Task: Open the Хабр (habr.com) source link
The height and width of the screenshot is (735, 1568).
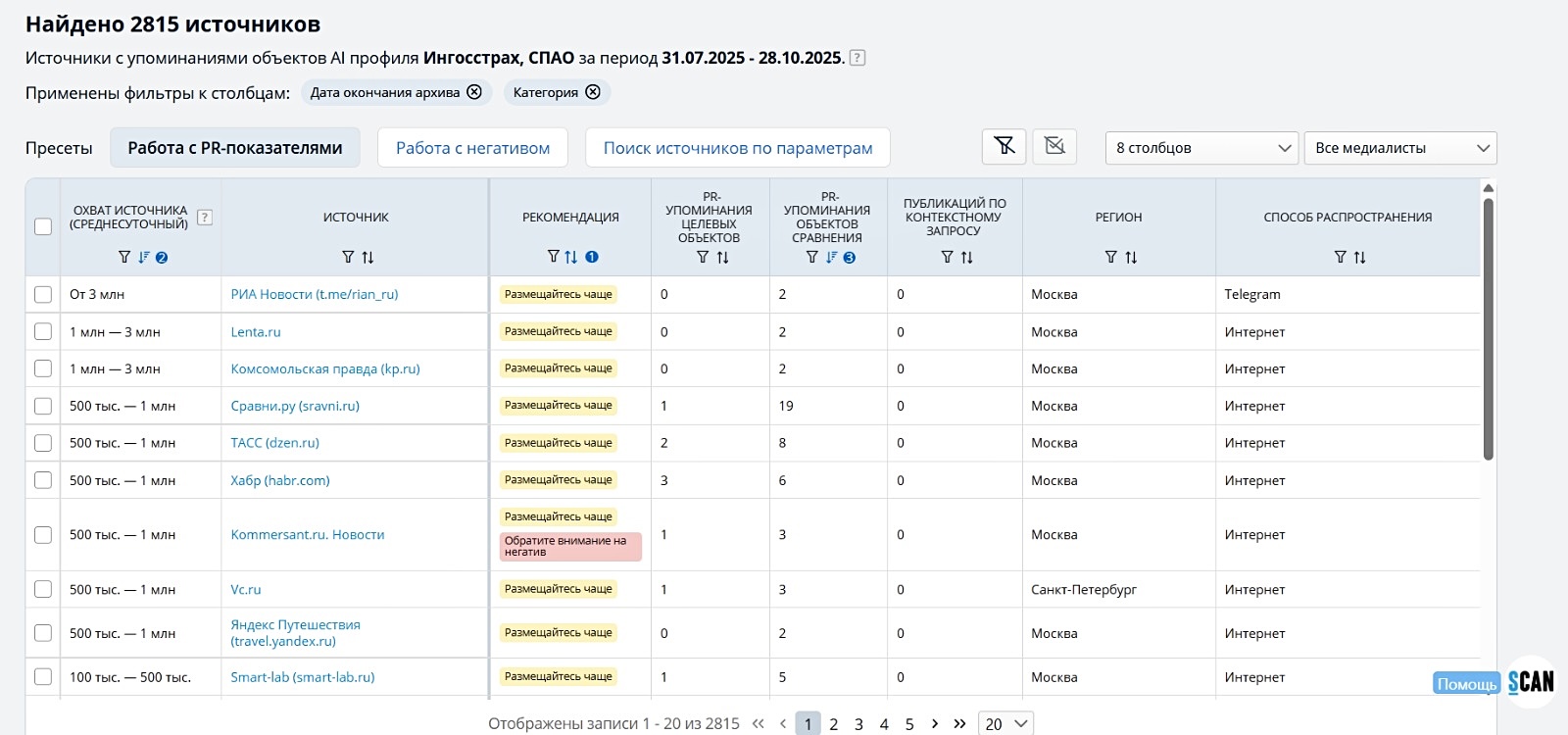Action: pos(280,480)
